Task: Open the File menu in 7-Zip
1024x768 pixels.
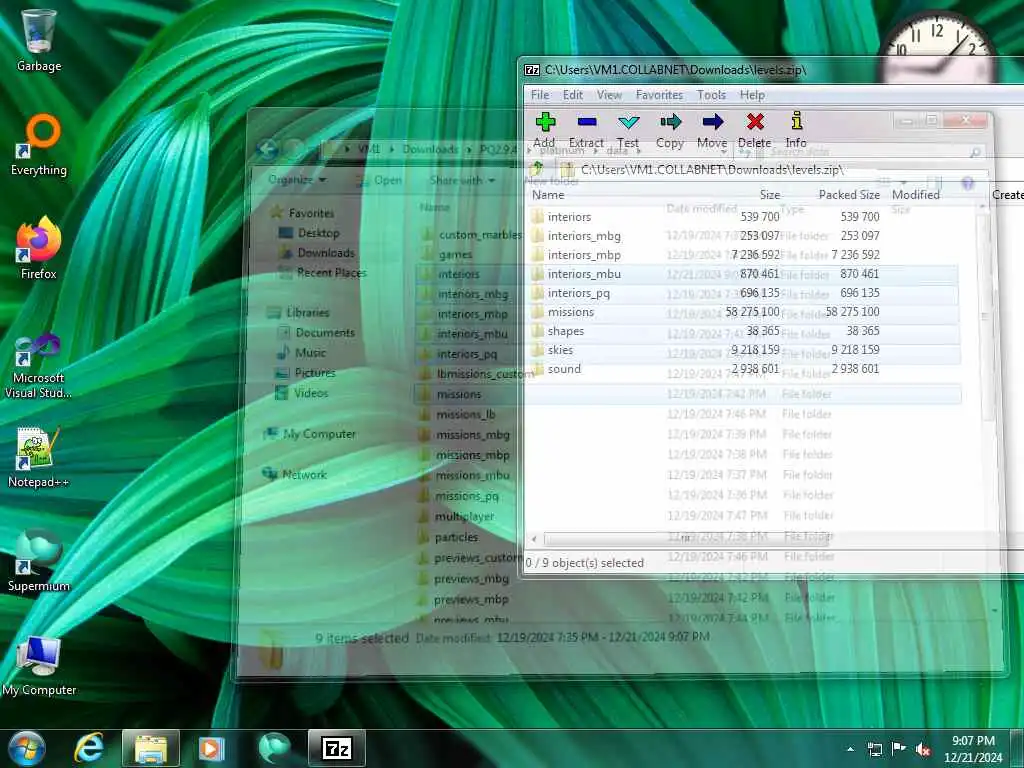Action: 540,95
